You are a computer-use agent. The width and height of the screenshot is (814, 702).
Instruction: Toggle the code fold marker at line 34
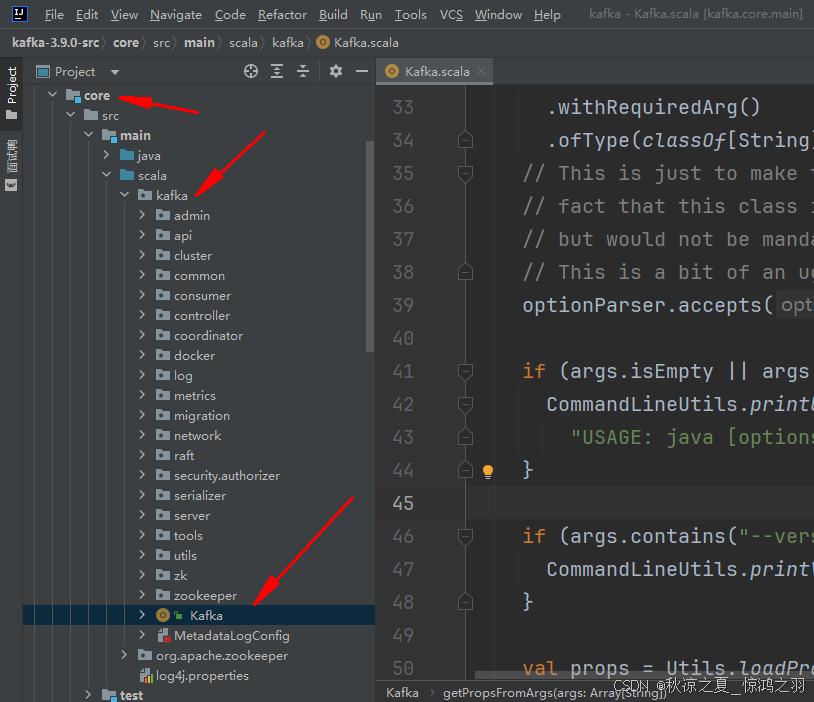pos(465,140)
